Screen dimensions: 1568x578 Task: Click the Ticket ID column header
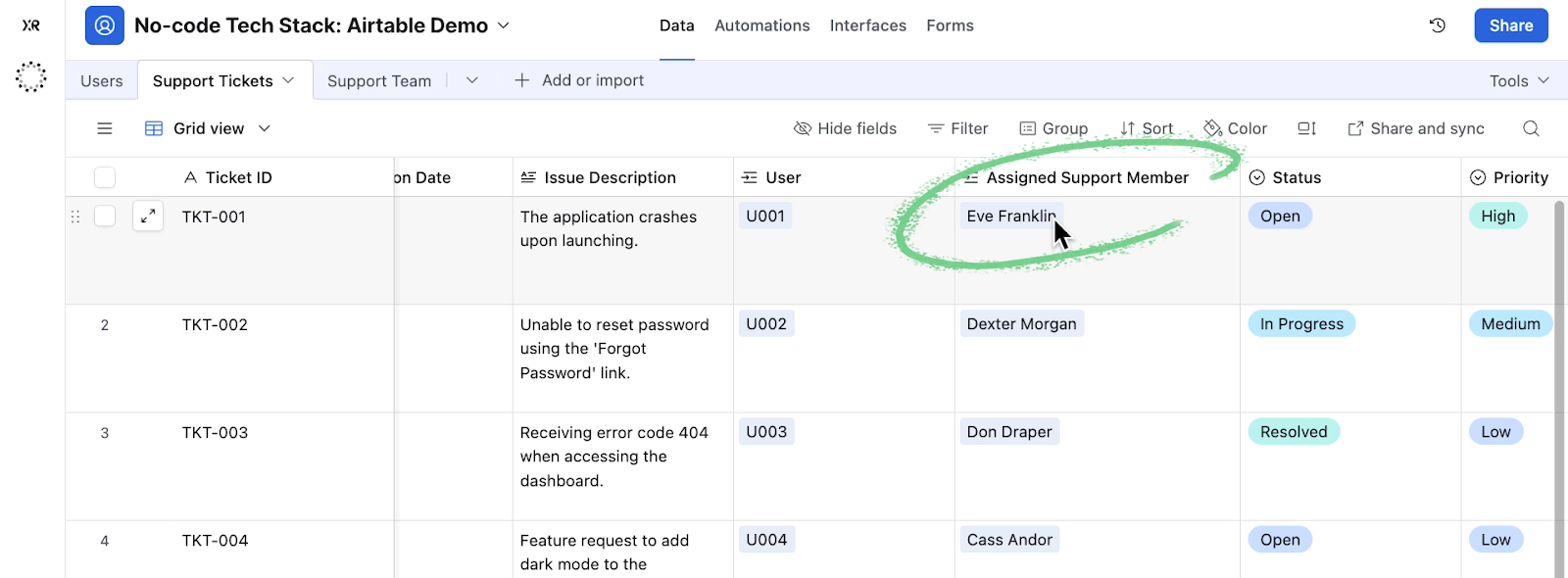point(229,177)
